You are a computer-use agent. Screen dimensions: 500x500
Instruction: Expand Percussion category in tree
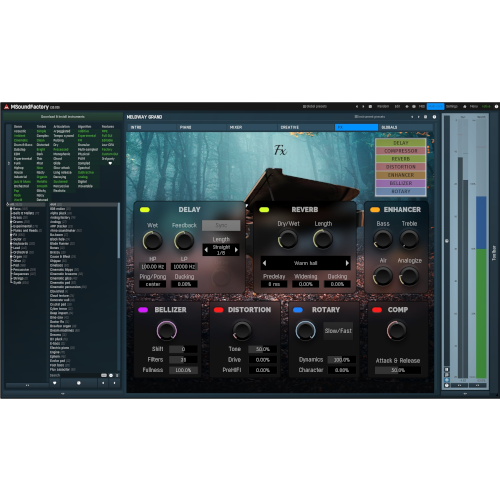coord(12,270)
